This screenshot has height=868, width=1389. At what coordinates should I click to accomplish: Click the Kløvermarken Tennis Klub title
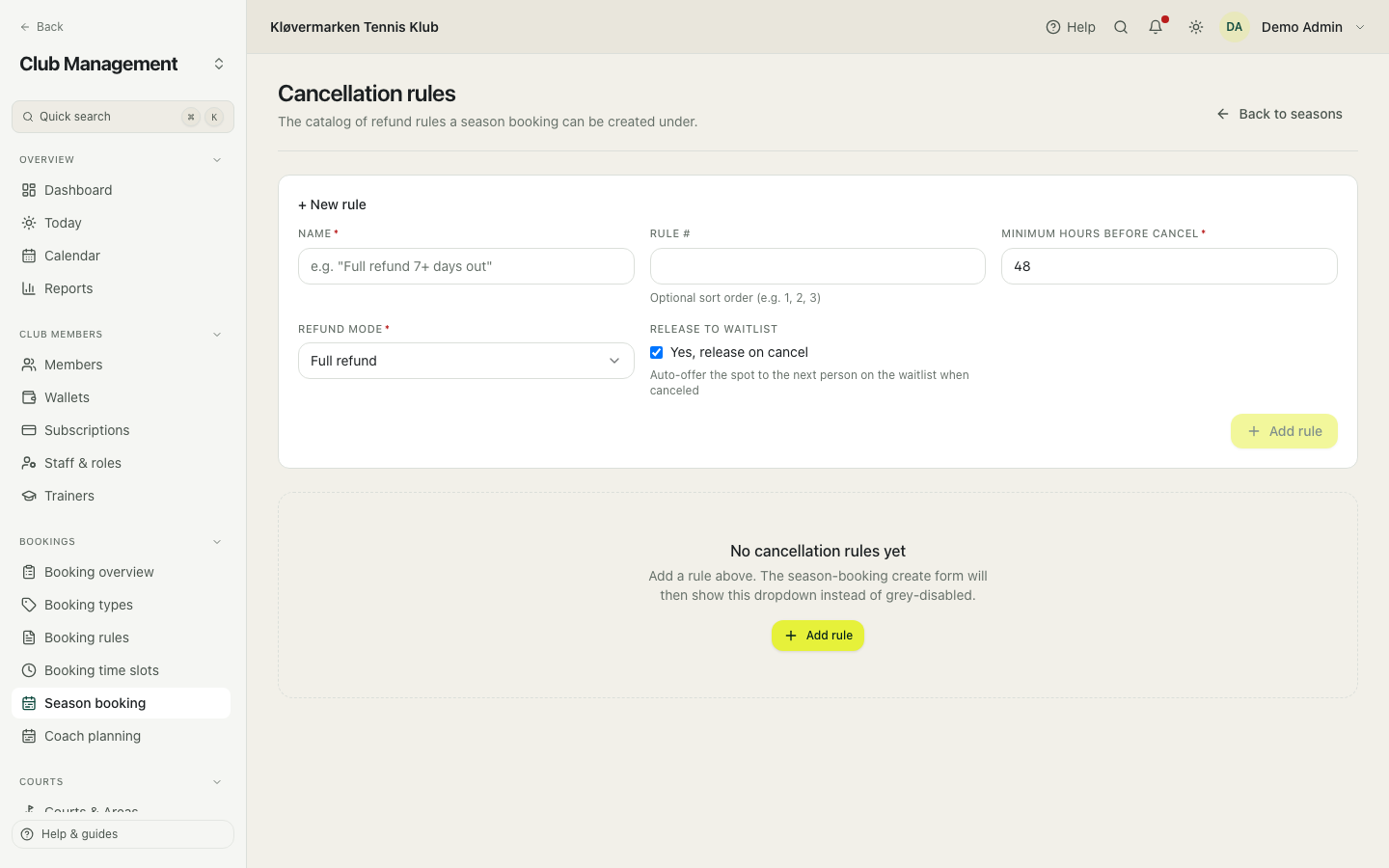354,27
